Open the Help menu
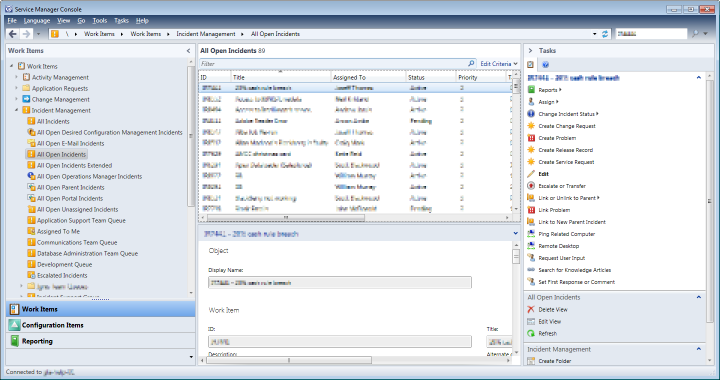The width and height of the screenshot is (720, 380). pos(142,21)
